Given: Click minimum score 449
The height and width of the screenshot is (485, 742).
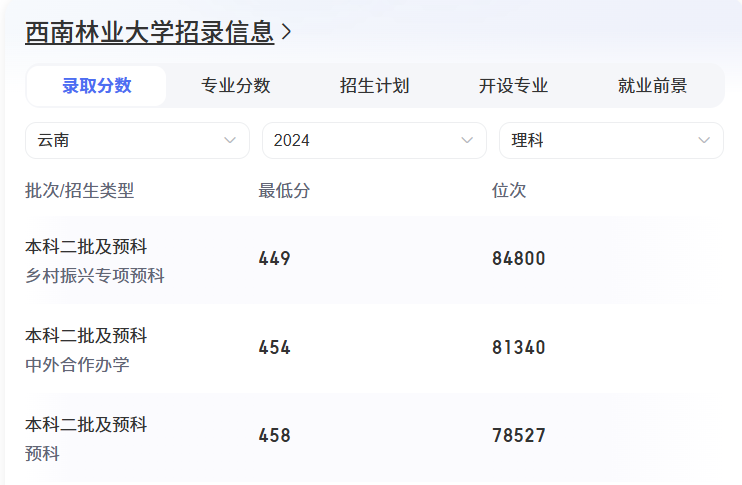Looking at the screenshot, I should point(274,258).
